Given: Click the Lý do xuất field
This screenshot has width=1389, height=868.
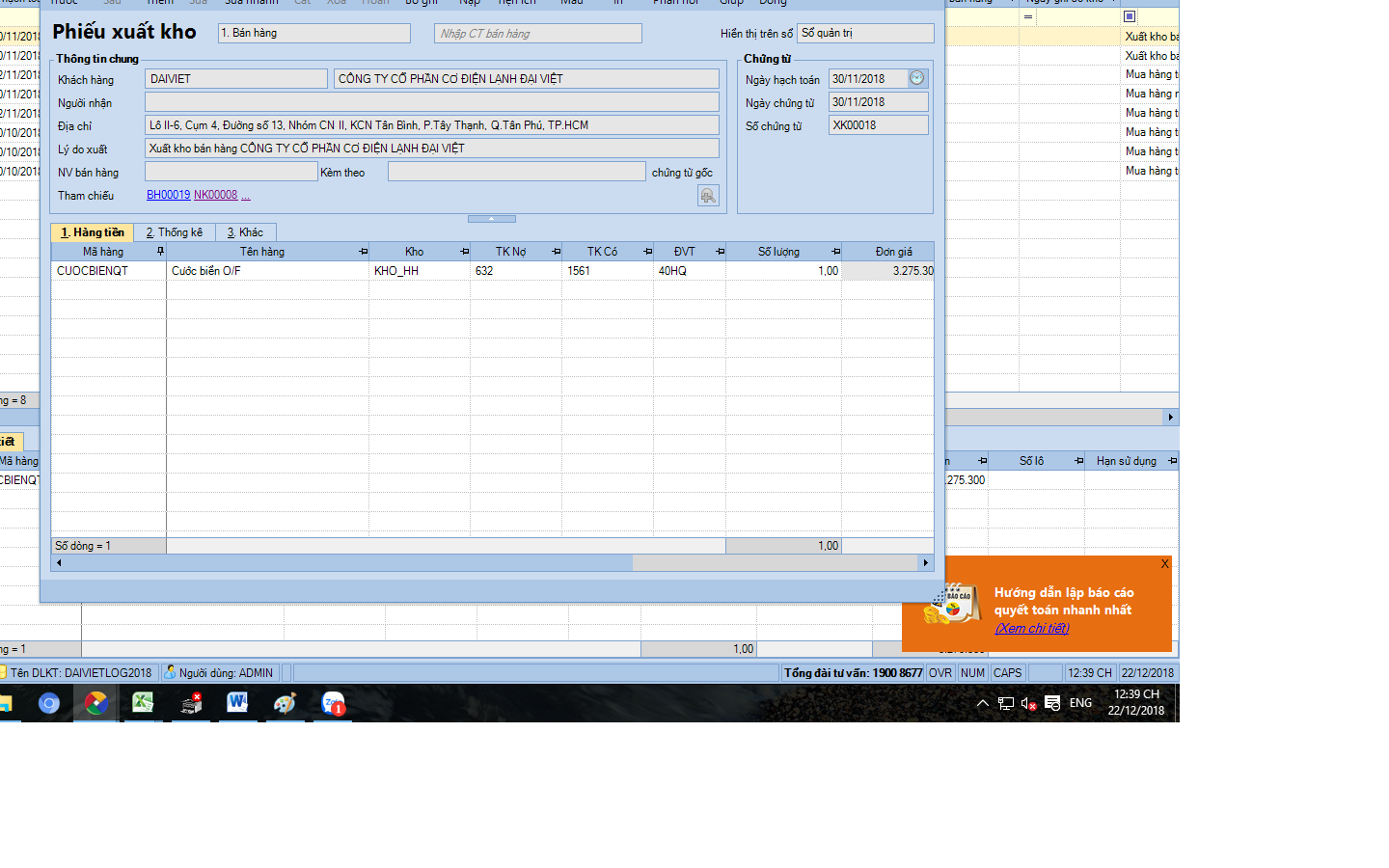Looking at the screenshot, I should 432,149.
